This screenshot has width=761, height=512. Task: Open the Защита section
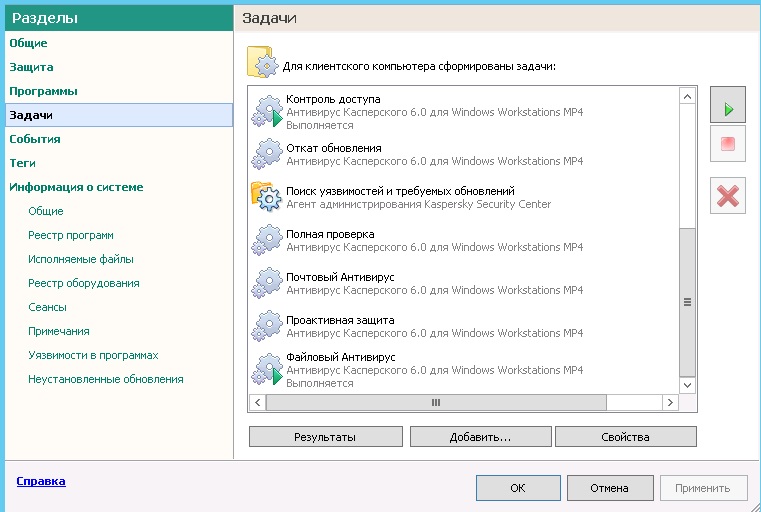point(32,67)
